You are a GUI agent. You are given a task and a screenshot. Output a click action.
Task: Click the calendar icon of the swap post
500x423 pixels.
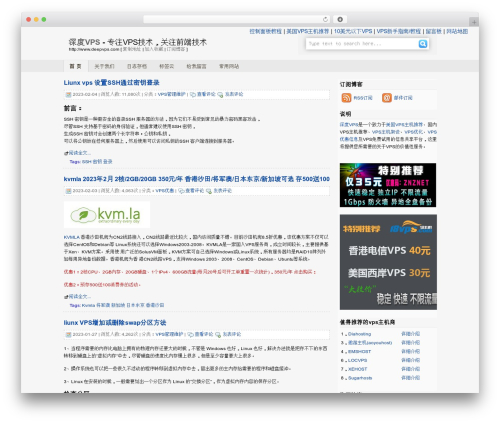[68, 334]
